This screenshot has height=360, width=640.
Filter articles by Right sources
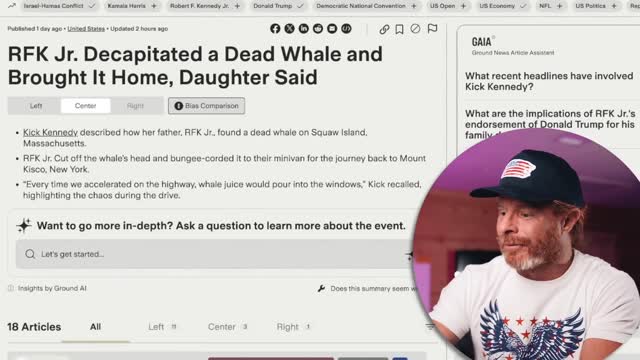coord(293,327)
